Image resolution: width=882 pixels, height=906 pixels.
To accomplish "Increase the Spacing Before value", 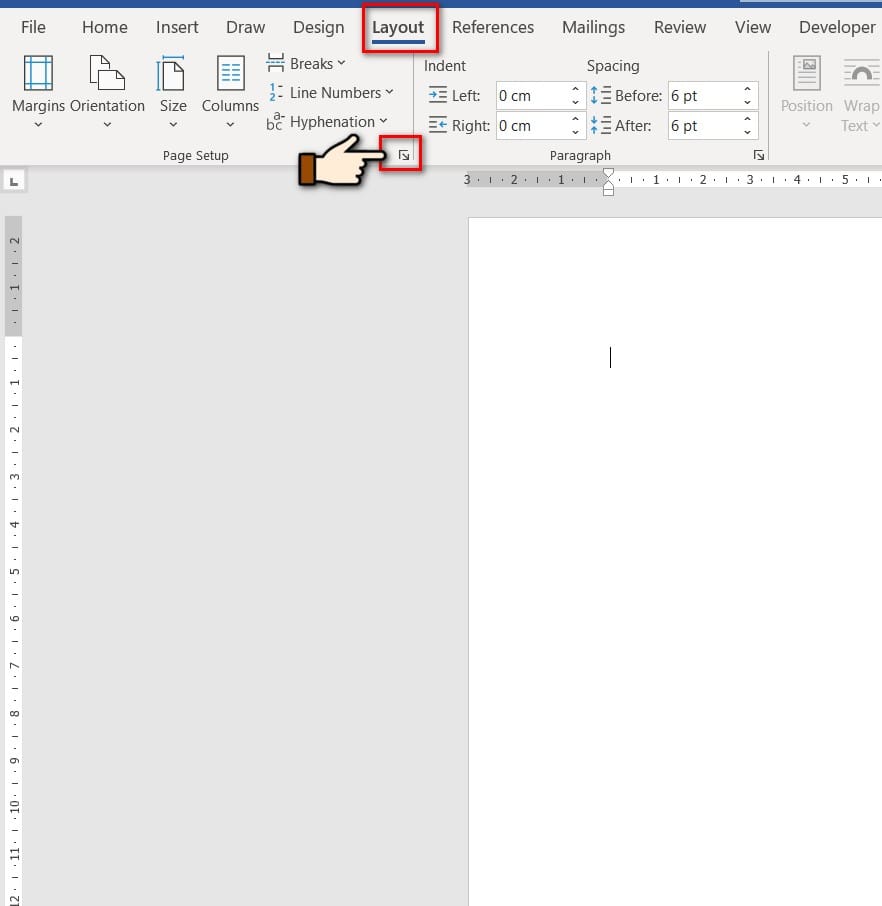I will pos(747,89).
